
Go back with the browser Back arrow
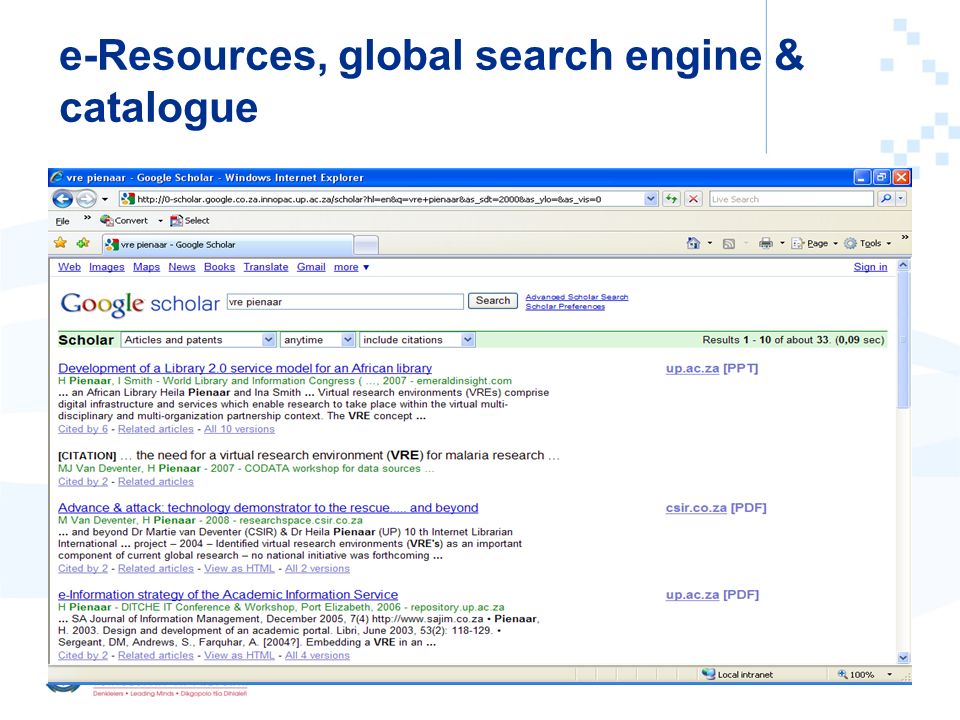pyautogui.click(x=62, y=199)
